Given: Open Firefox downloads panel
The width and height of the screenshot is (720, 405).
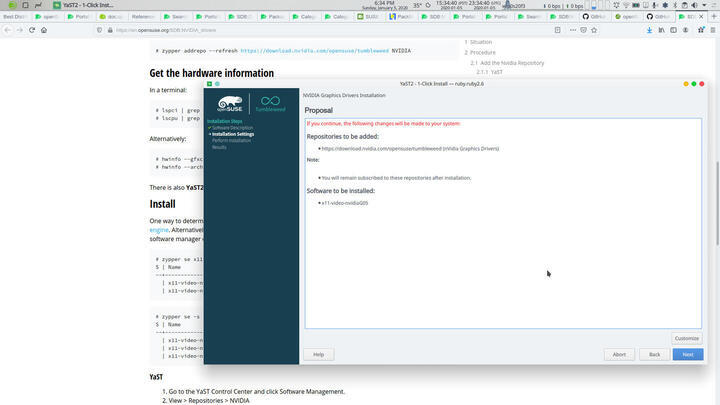Looking at the screenshot, I should pos(649,30).
